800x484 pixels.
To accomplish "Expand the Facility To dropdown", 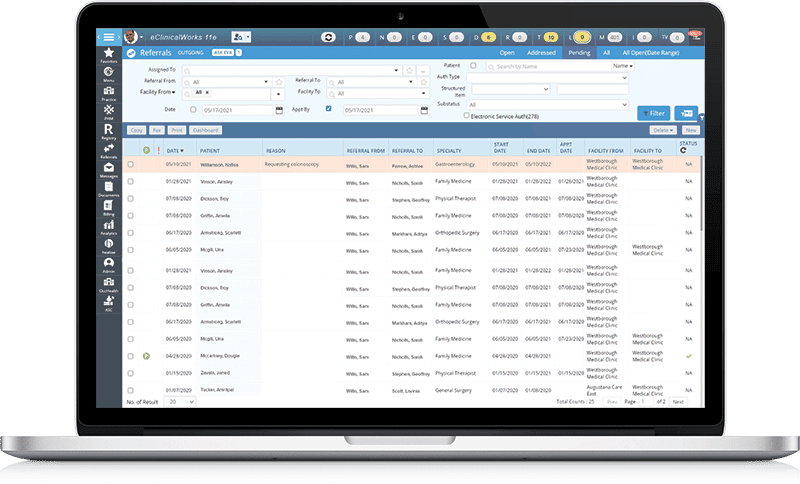I will 423,93.
